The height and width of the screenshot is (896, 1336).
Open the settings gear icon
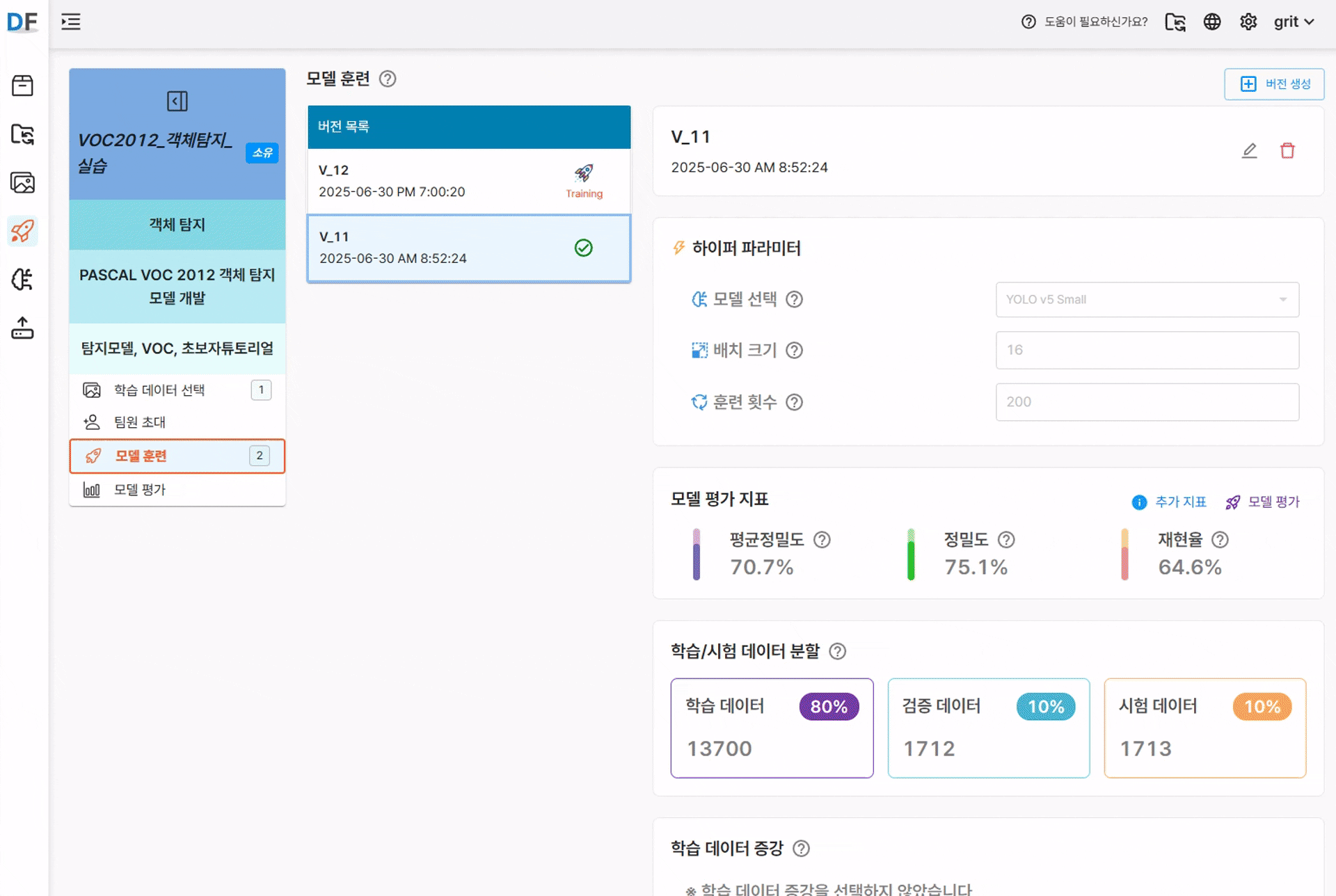click(1248, 22)
